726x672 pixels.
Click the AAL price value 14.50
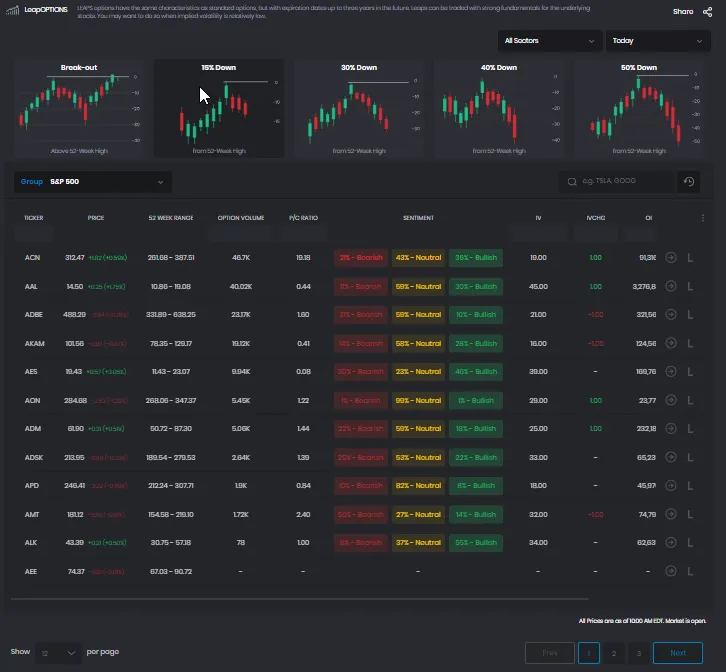pyautogui.click(x=75, y=286)
